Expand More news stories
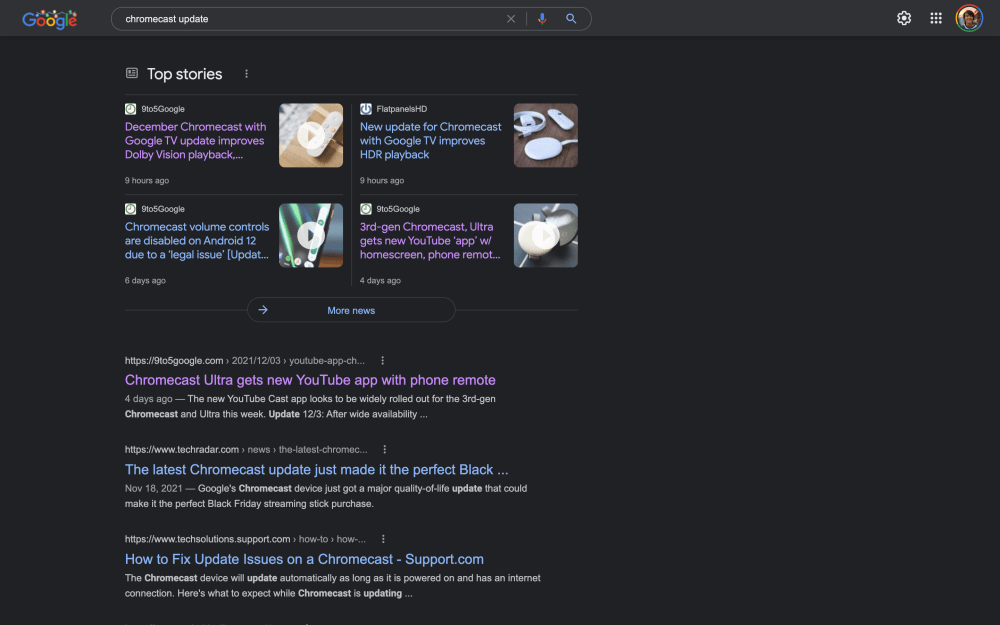 point(351,310)
